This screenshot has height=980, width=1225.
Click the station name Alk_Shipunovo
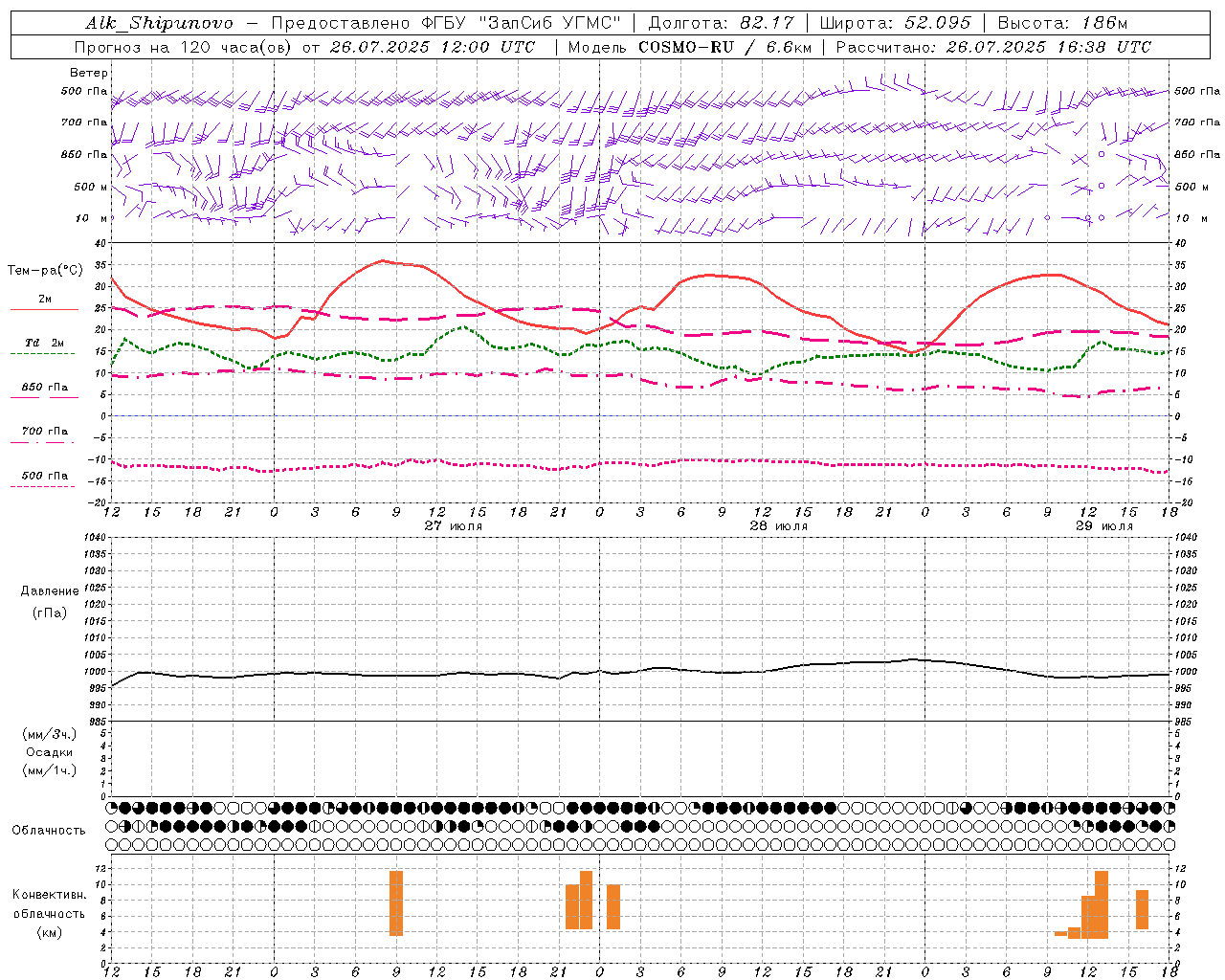[x=159, y=23]
